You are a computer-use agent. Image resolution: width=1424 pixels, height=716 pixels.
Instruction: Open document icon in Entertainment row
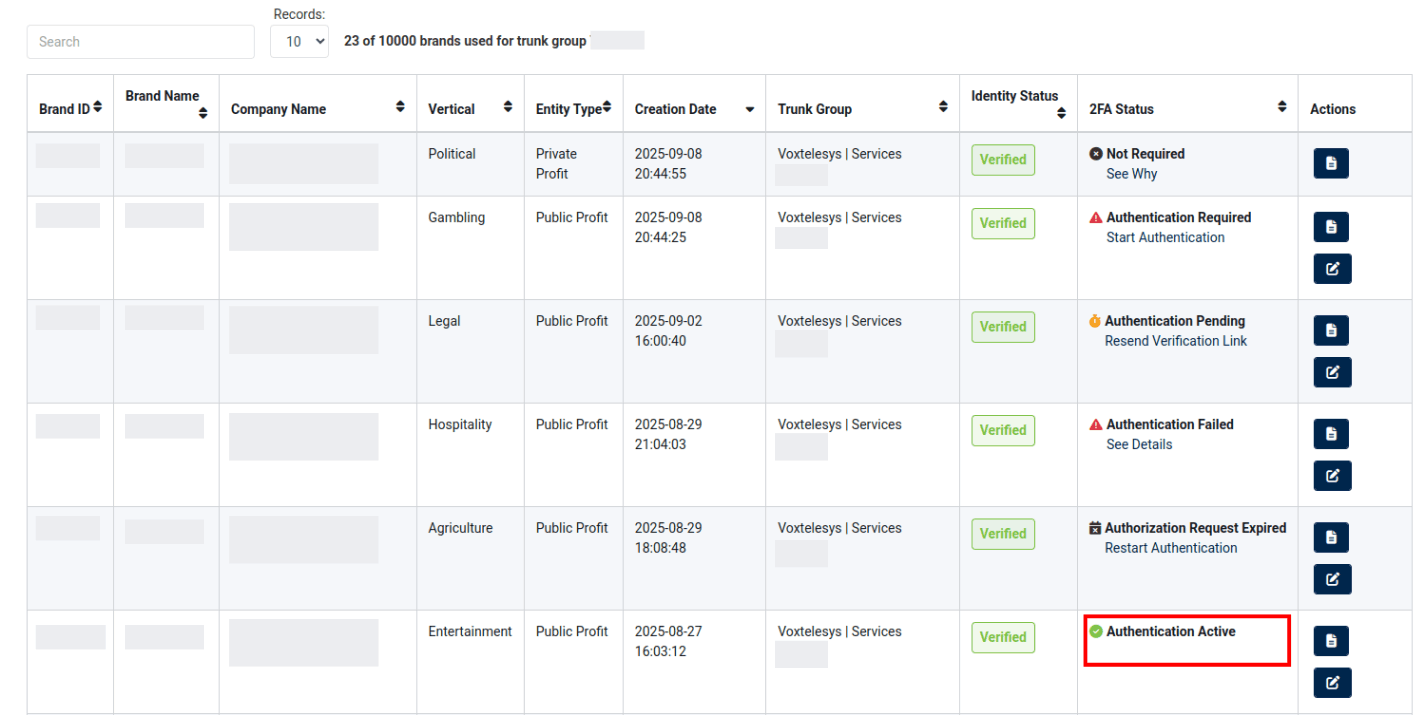[1330, 641]
